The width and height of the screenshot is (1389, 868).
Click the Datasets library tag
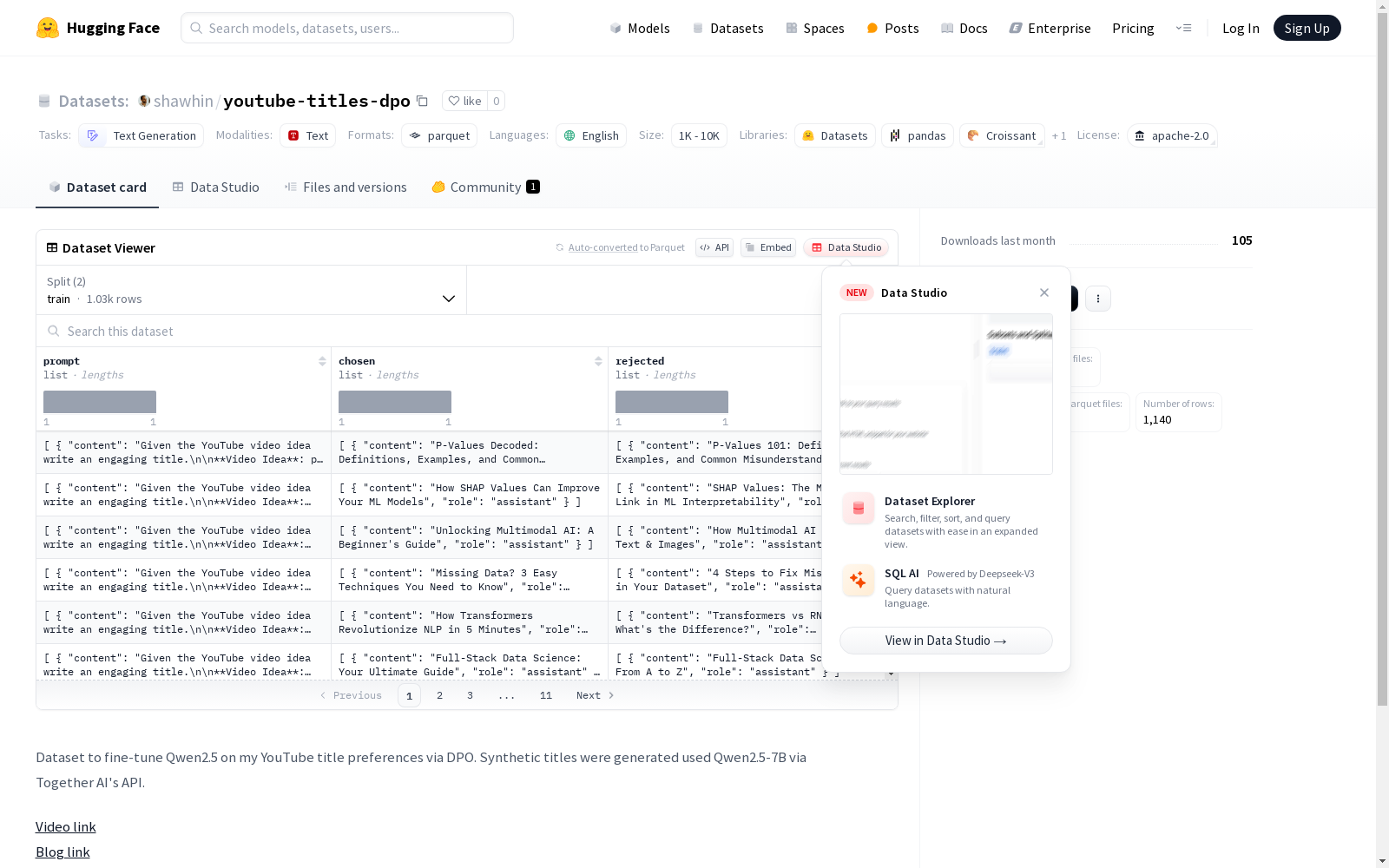(835, 135)
